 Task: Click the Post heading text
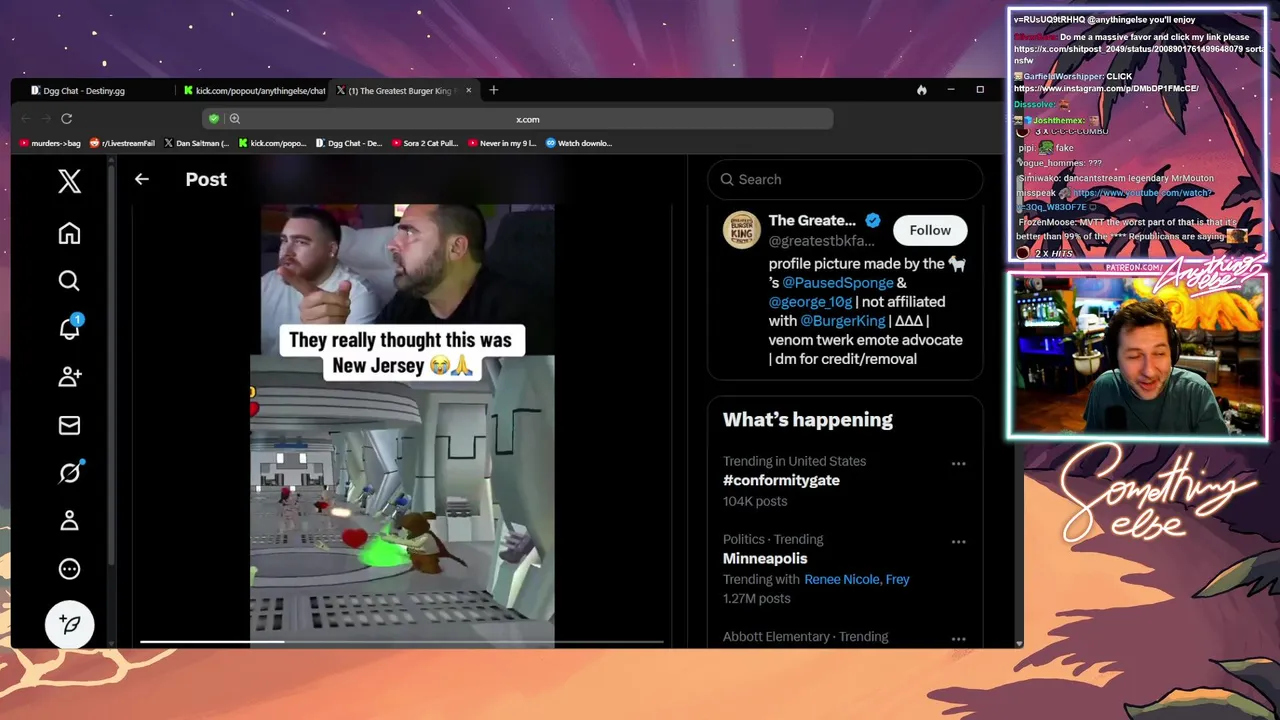pyautogui.click(x=206, y=179)
